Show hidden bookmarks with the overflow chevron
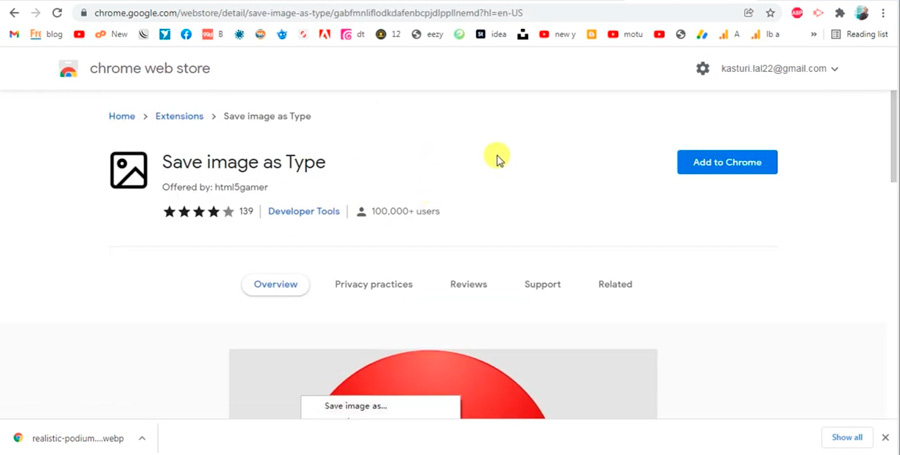 [x=813, y=34]
